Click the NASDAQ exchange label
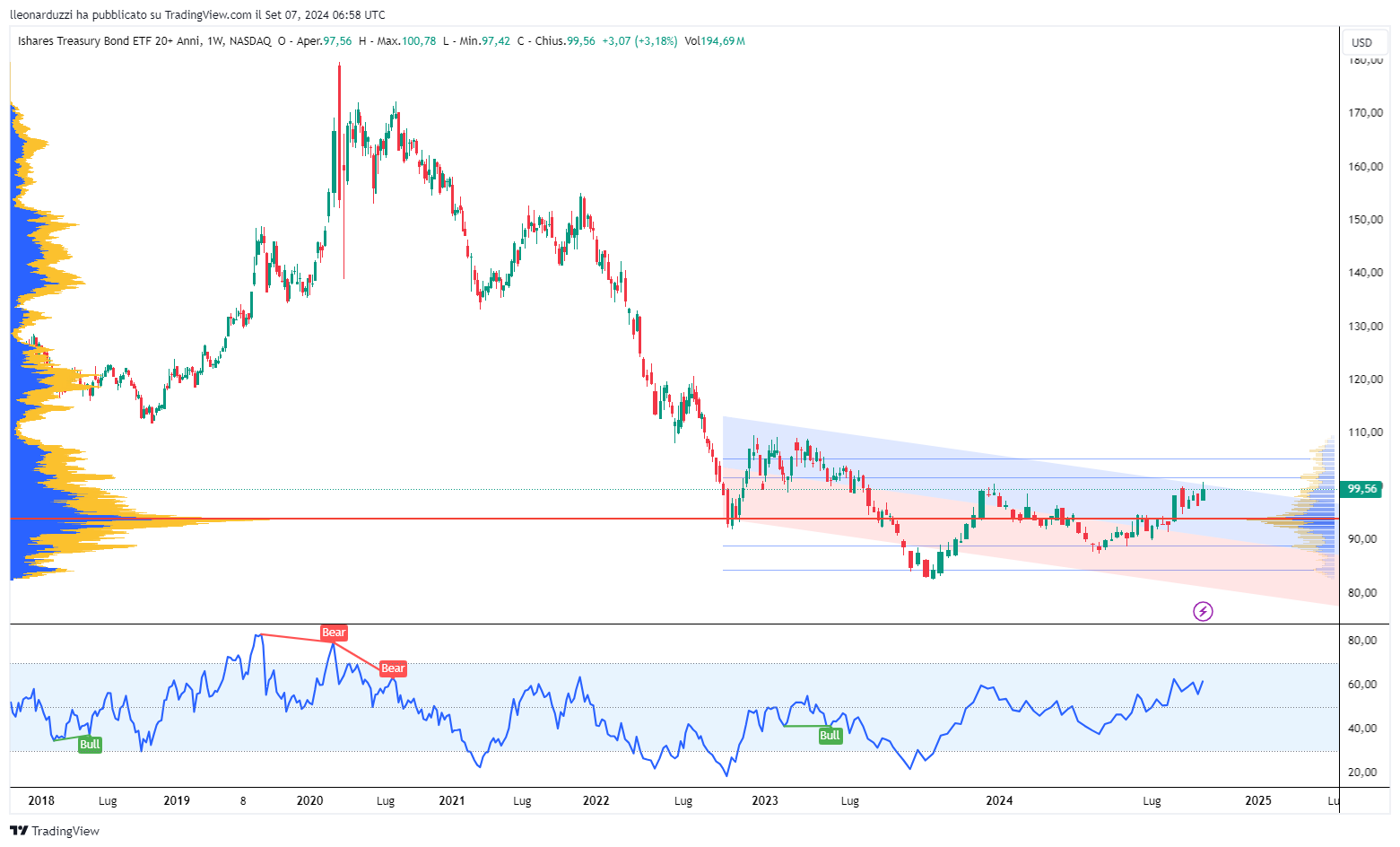This screenshot has height=847, width=1400. click(x=250, y=41)
